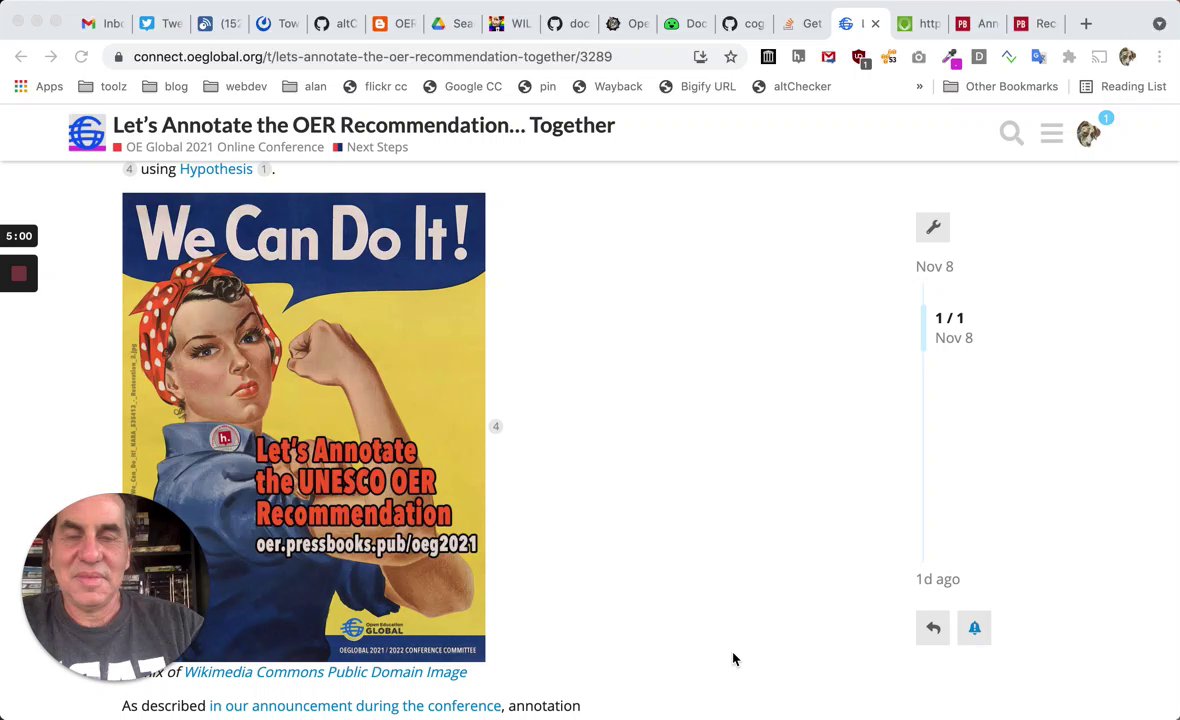The width and height of the screenshot is (1180, 720).
Task: Switch to the Twitter tab
Action: tap(161, 24)
